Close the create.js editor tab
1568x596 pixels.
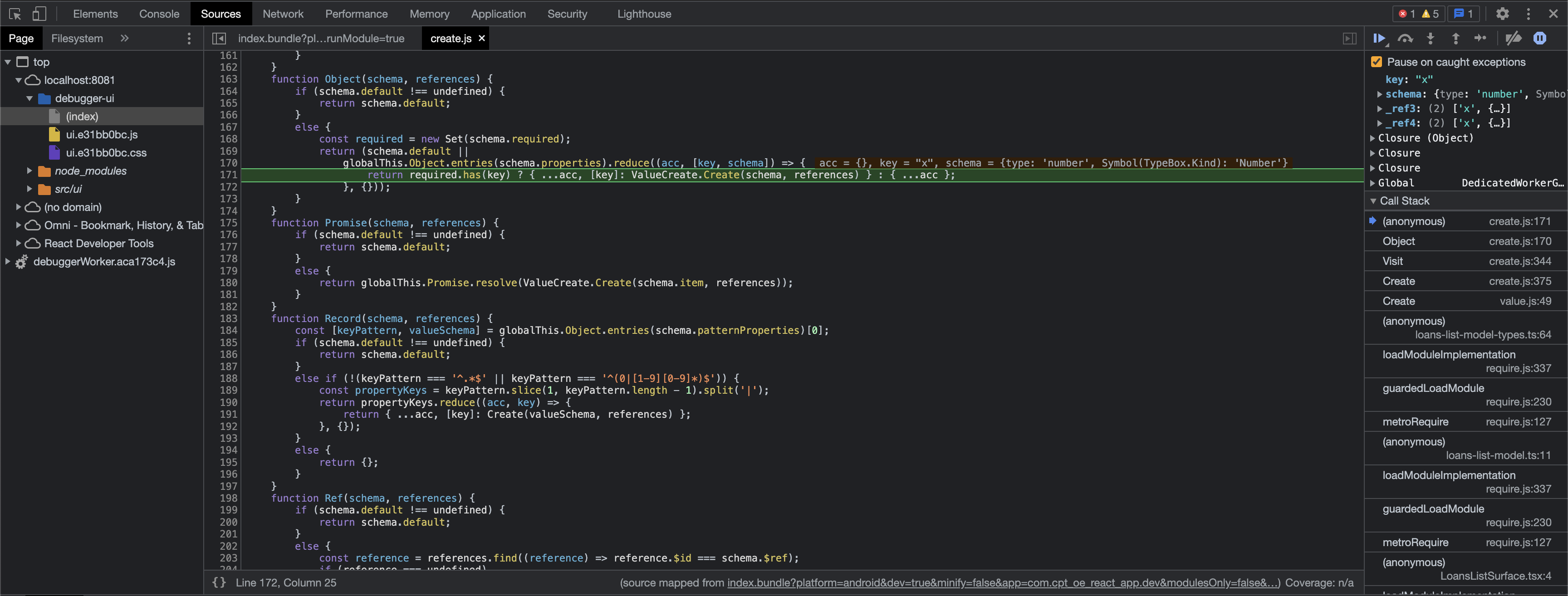point(481,39)
